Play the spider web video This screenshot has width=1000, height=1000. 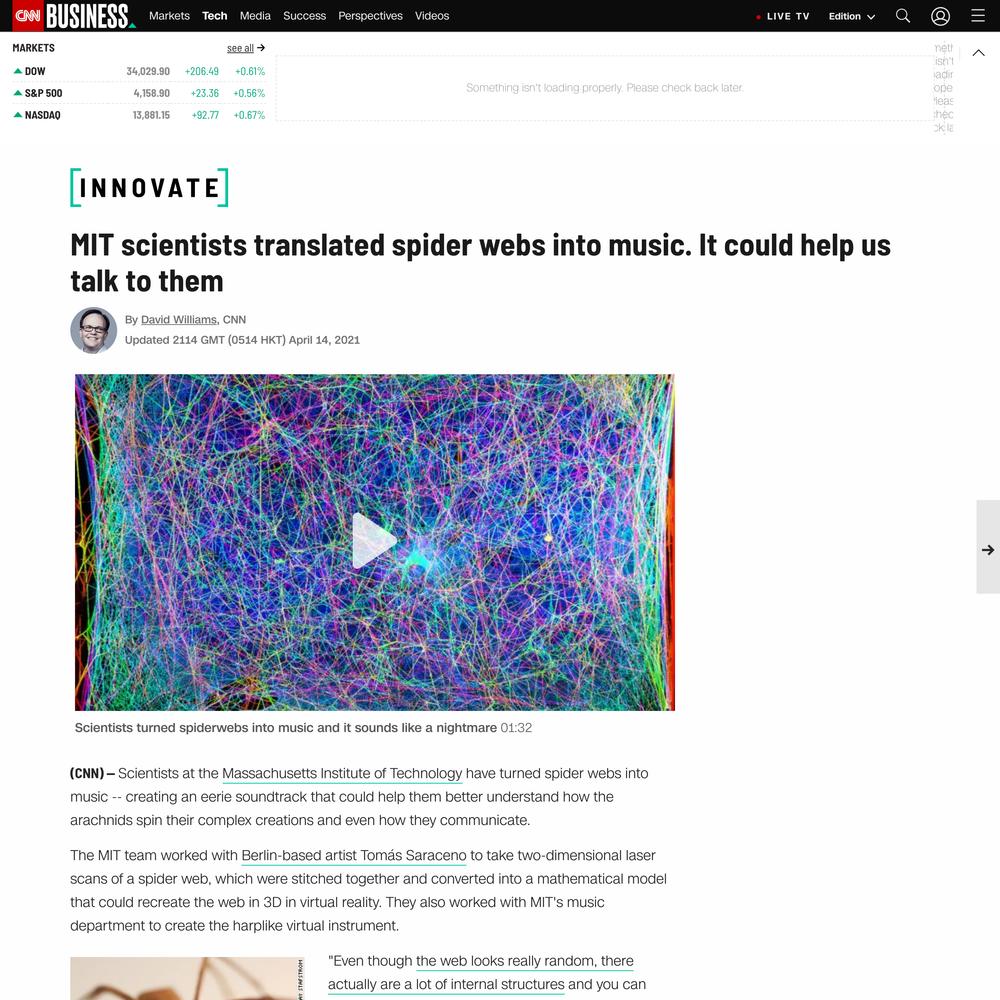[x=374, y=541]
